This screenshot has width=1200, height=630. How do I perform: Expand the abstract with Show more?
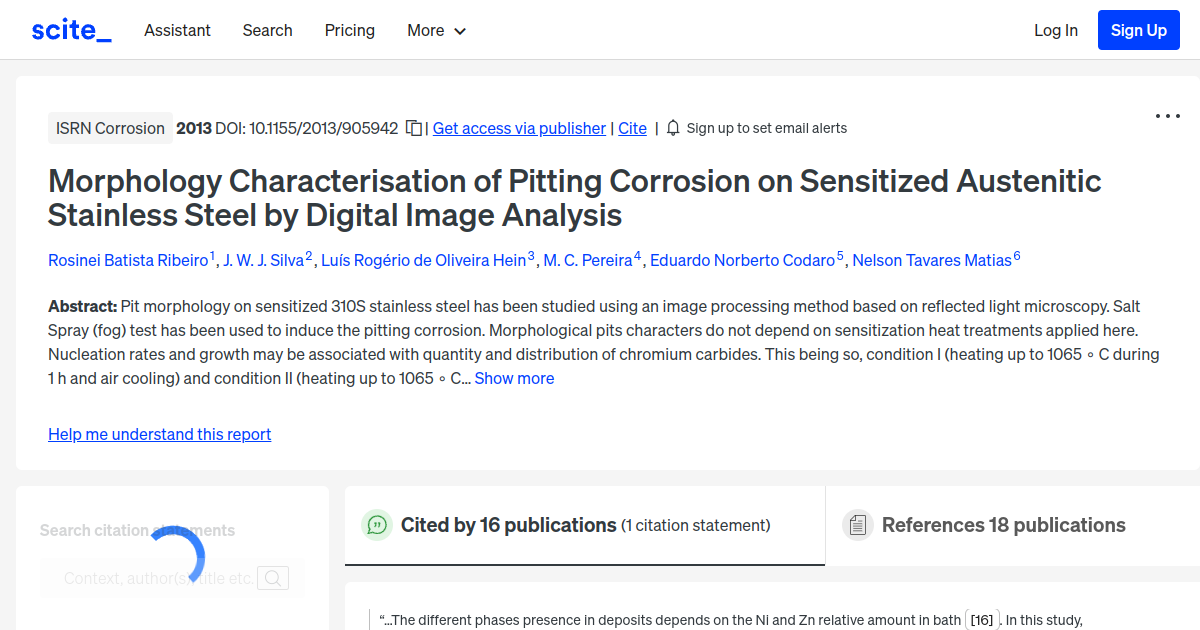coord(514,378)
